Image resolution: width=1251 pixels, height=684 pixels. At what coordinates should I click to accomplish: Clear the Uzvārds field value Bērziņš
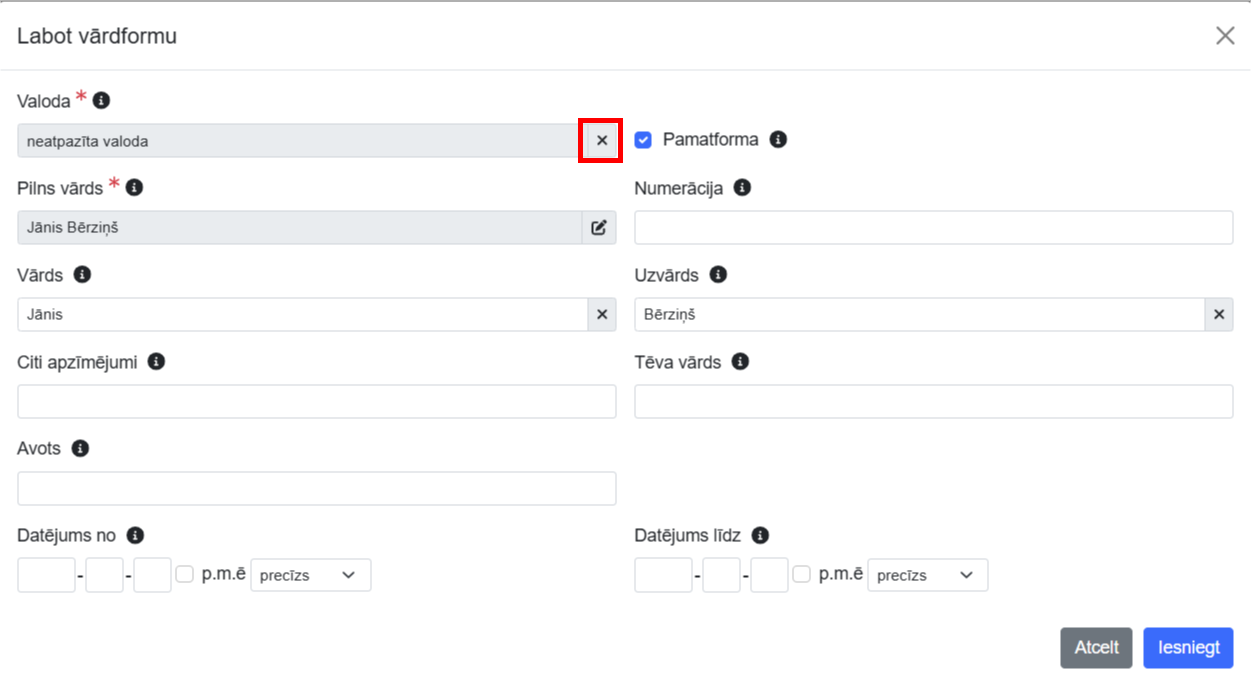click(x=1218, y=315)
